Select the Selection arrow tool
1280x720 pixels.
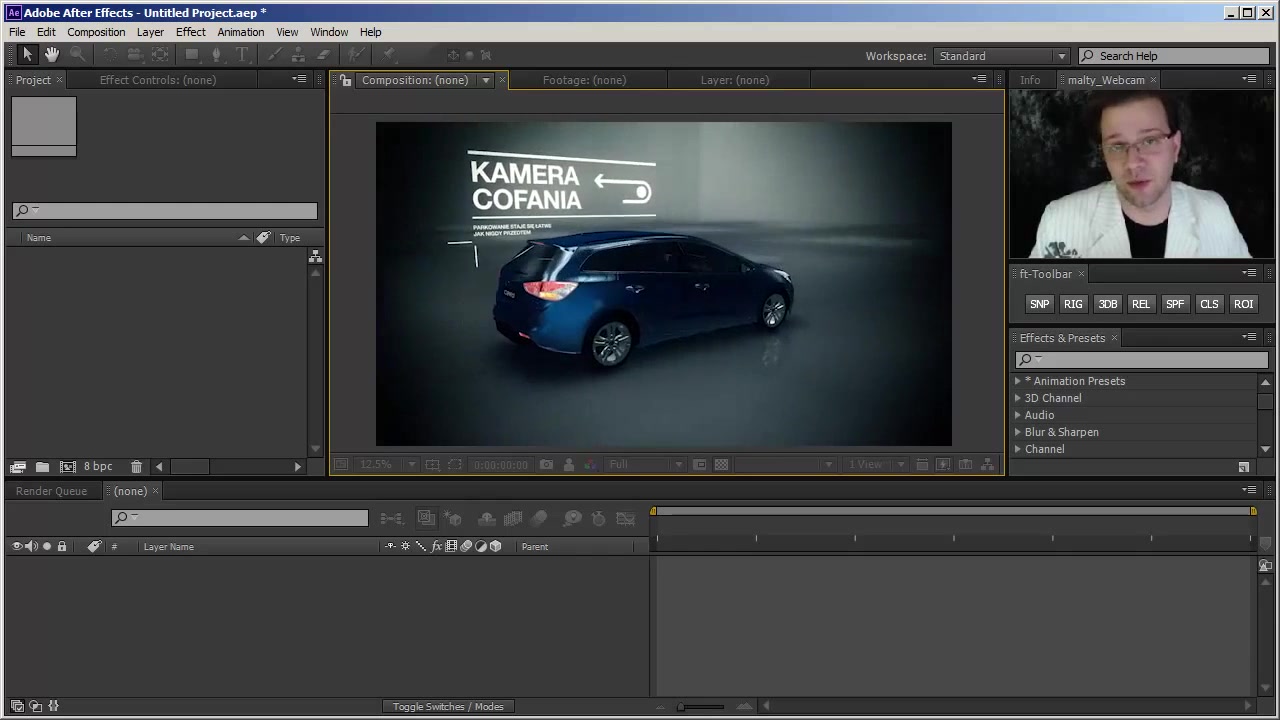pos(27,55)
